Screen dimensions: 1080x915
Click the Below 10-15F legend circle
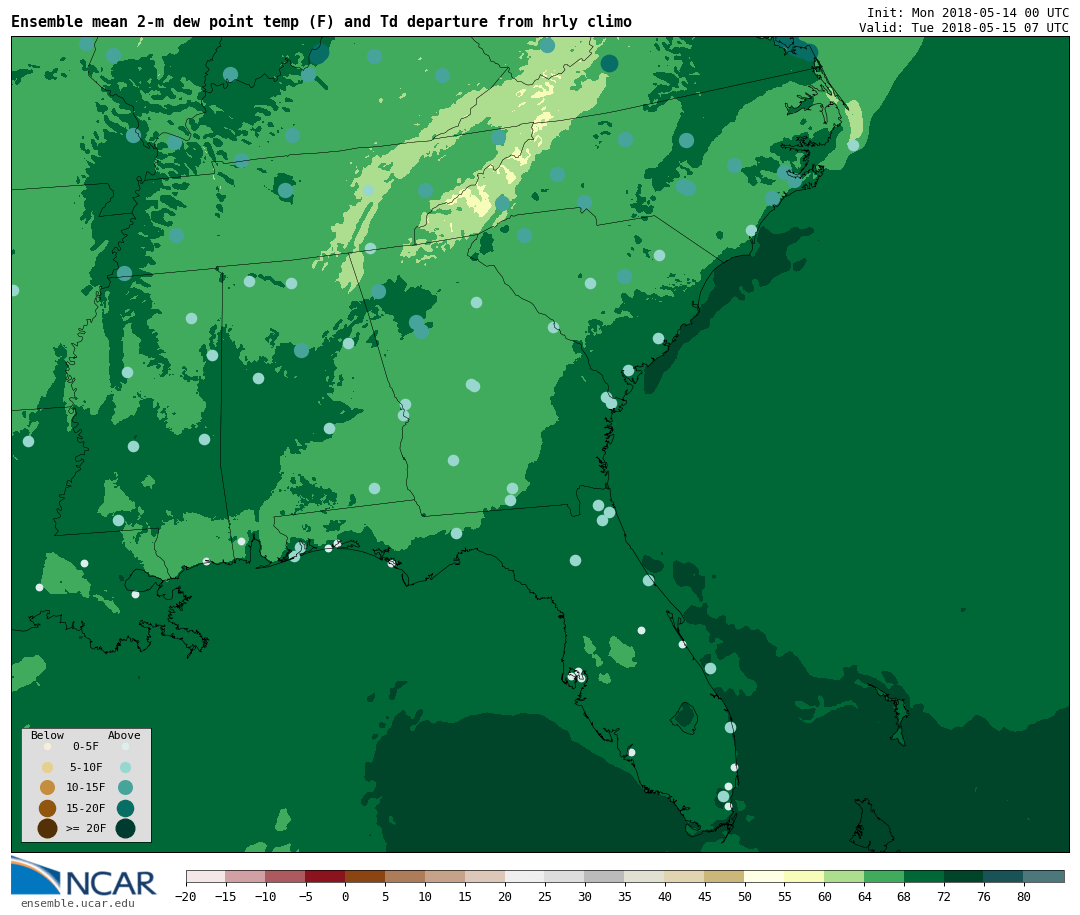[x=48, y=788]
